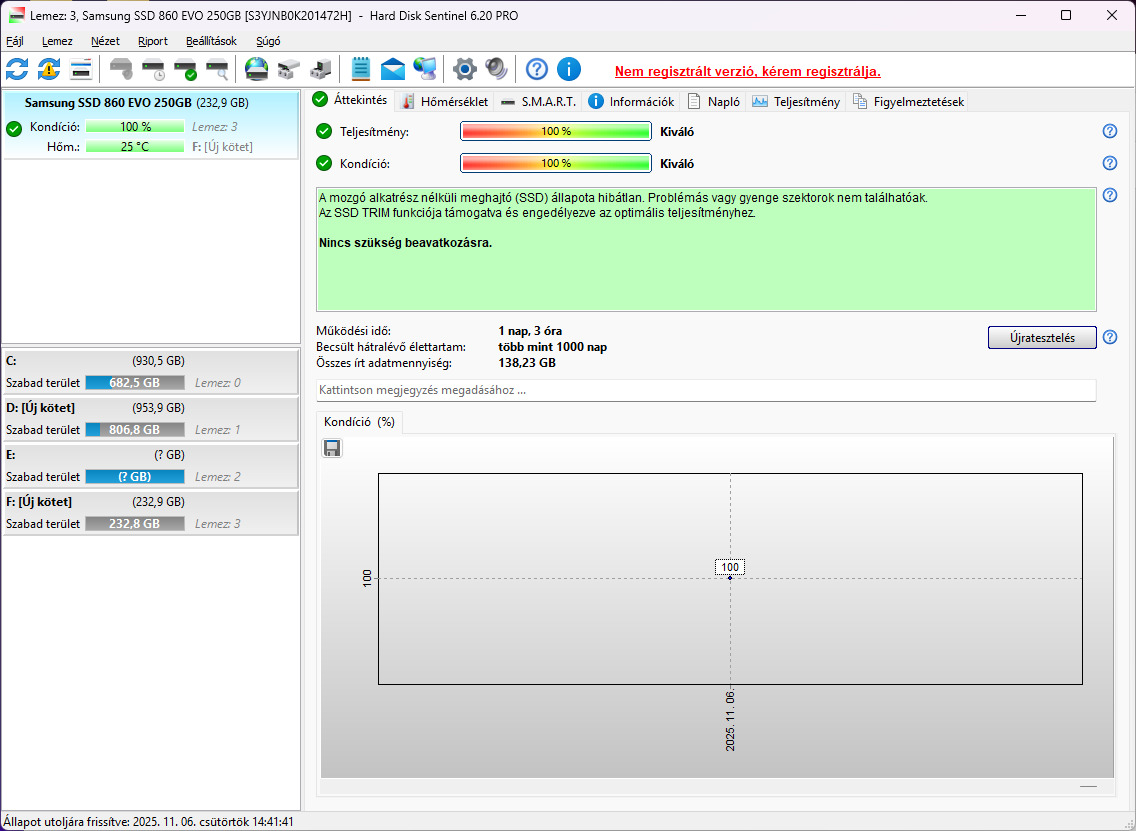
Task: Select the E: volume entry
Action: 151,465
